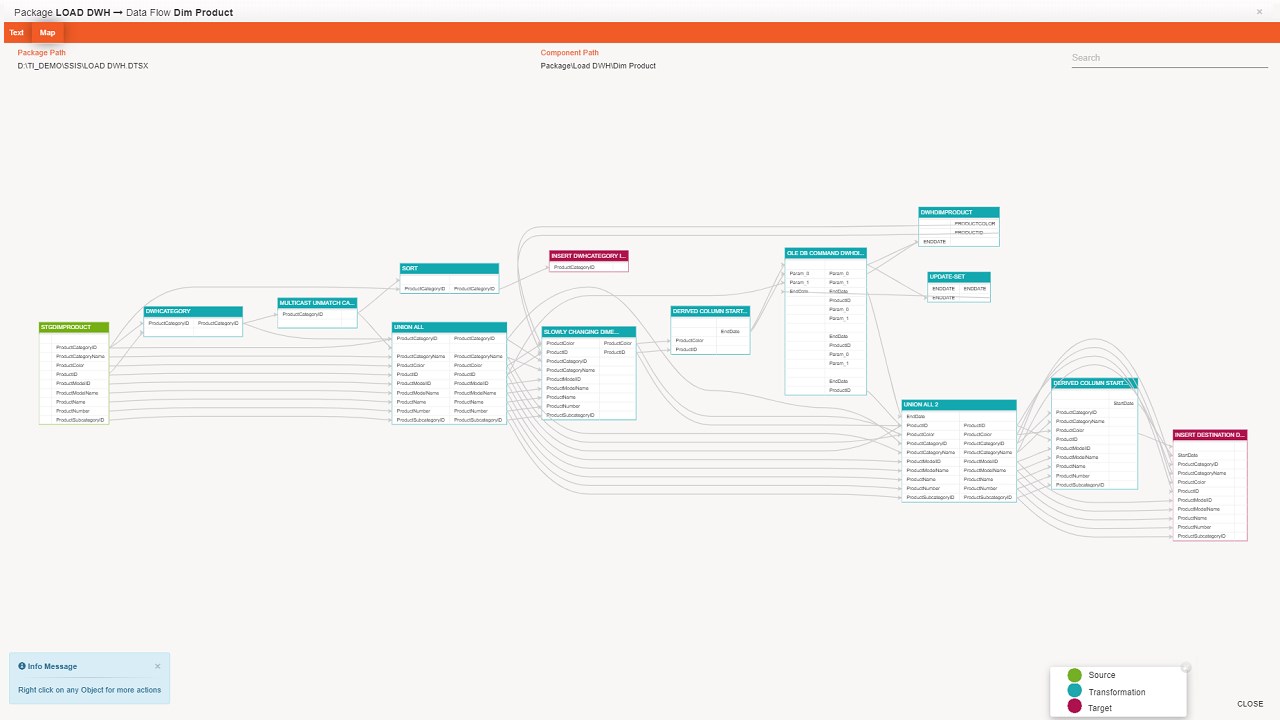The width and height of the screenshot is (1280, 720).
Task: Click the crimson Target legend circle
Action: click(x=1075, y=707)
